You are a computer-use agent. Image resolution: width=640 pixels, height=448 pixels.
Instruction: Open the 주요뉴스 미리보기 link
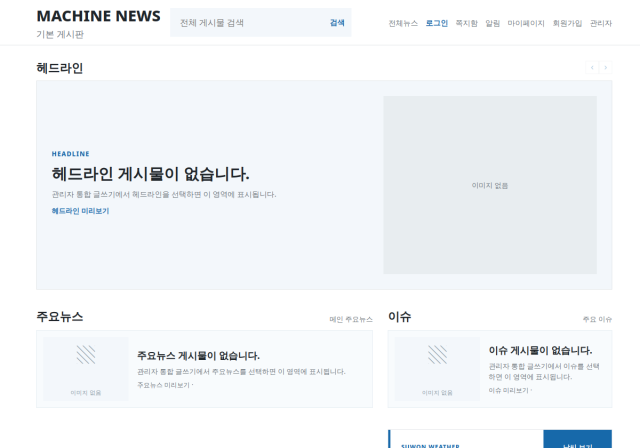(x=165, y=385)
